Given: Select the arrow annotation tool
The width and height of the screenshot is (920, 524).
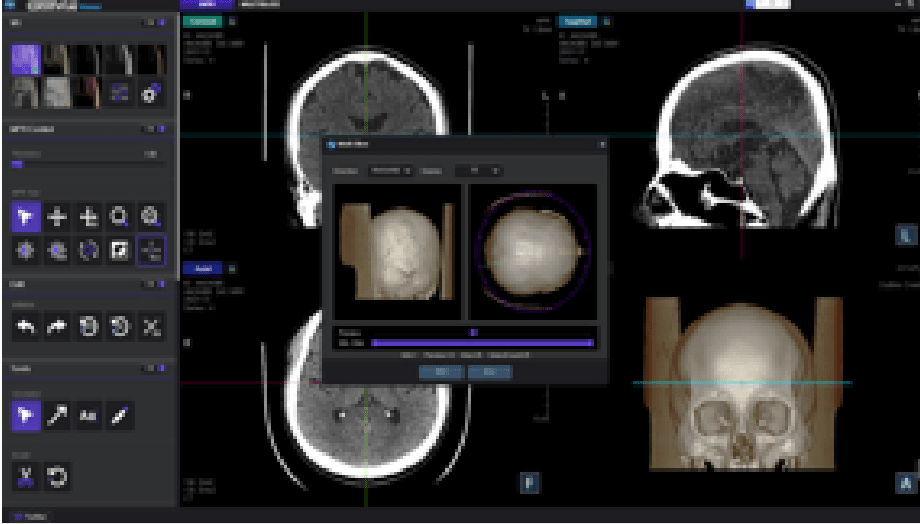Looking at the screenshot, I should tap(58, 418).
